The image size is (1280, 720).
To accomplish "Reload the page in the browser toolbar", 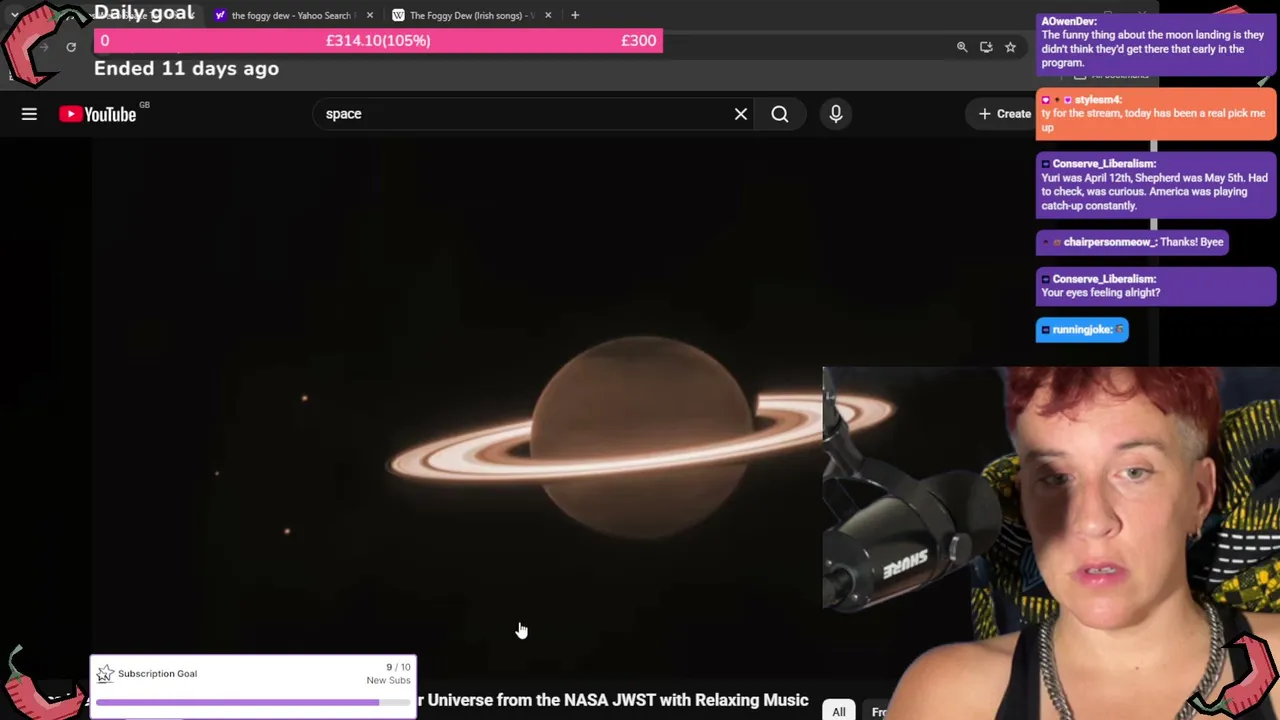I will point(71,47).
